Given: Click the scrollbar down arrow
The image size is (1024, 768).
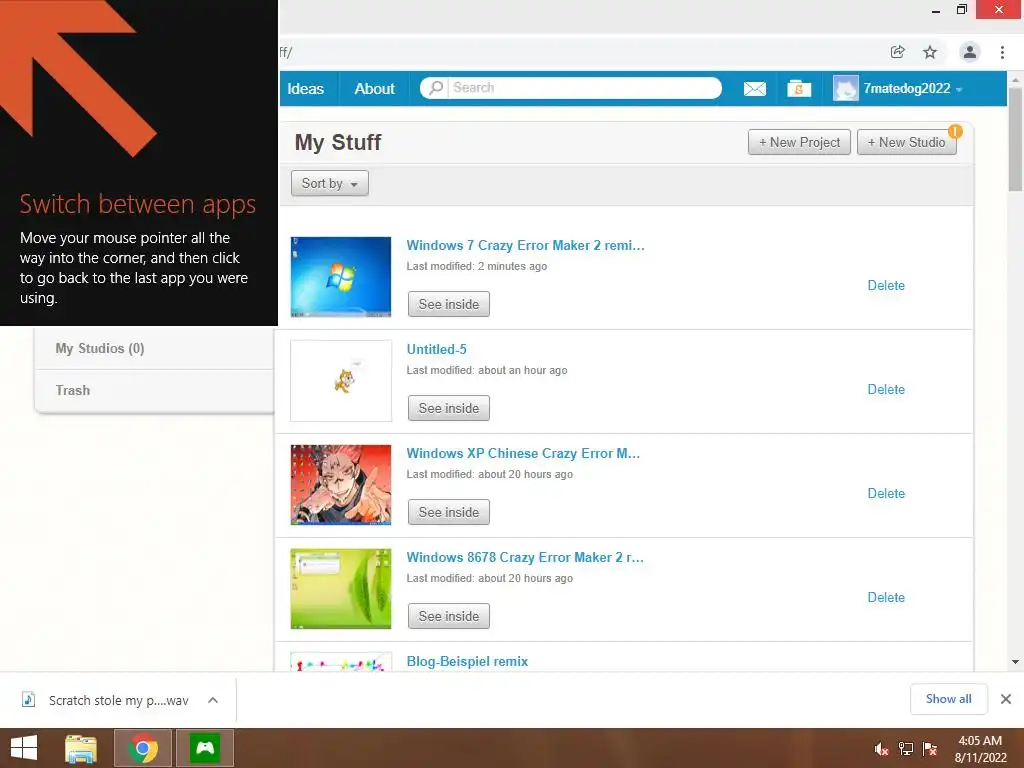Looking at the screenshot, I should (1015, 662).
